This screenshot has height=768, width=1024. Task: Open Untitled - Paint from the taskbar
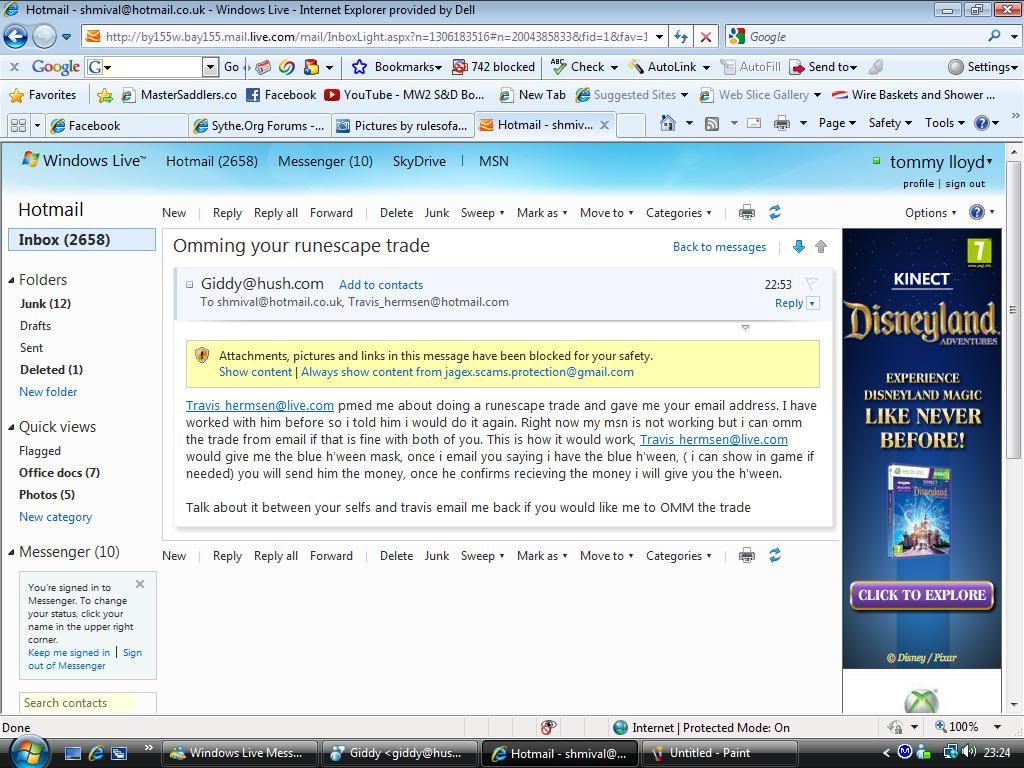pos(719,753)
